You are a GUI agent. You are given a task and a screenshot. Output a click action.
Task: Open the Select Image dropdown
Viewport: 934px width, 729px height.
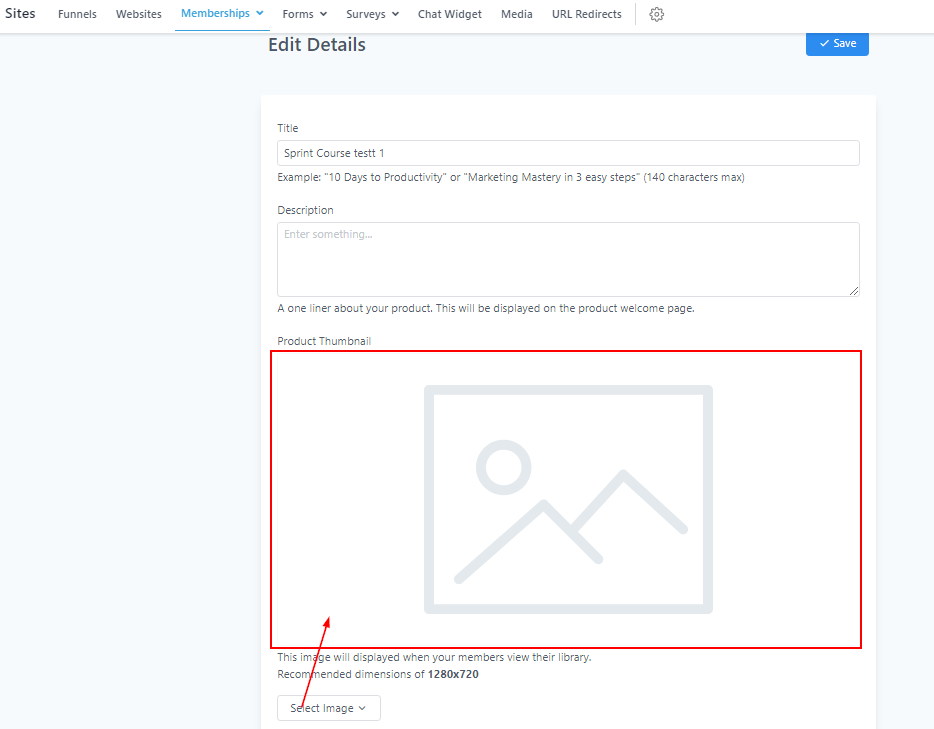point(328,708)
